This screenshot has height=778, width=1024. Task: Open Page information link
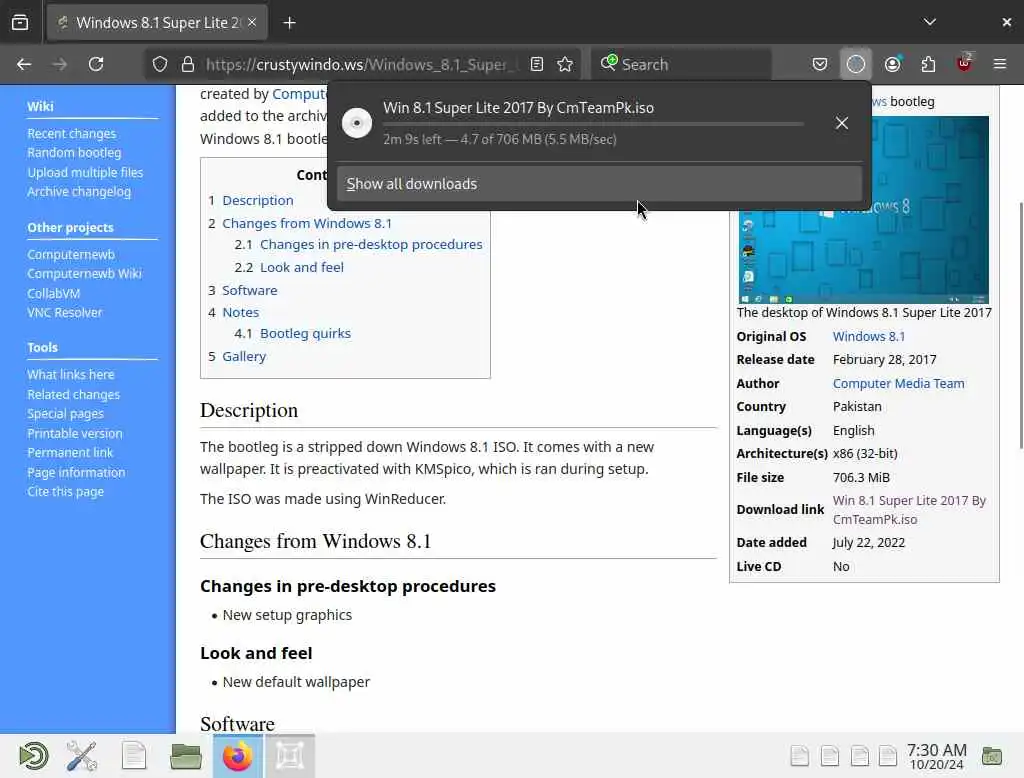[x=76, y=472]
